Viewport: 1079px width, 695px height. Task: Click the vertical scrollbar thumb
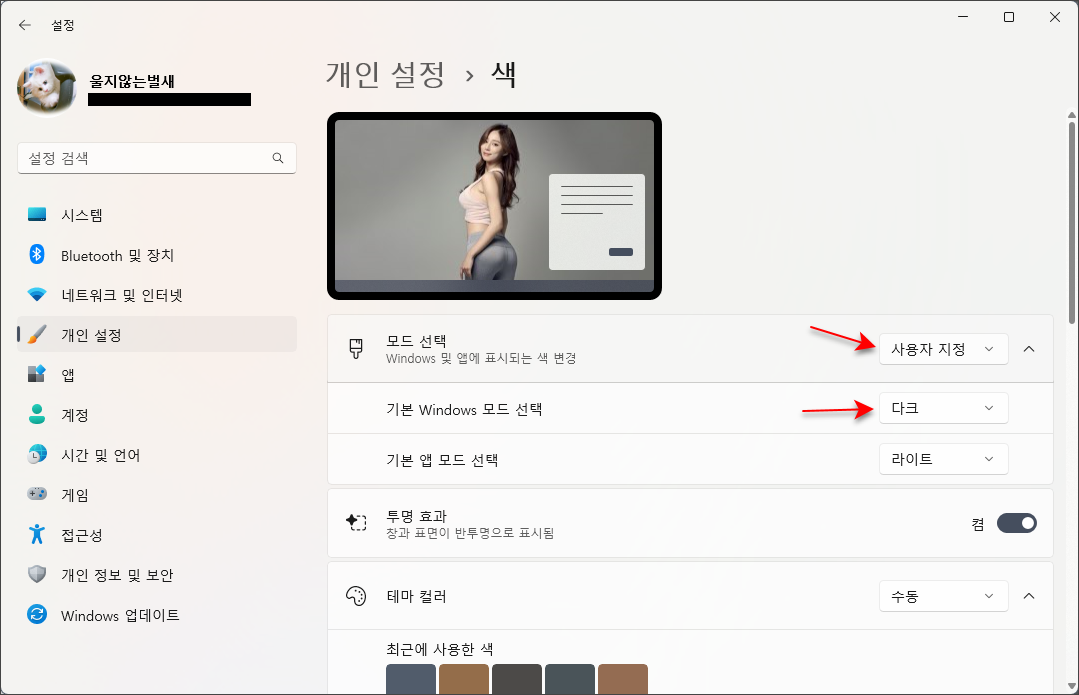[1072, 222]
